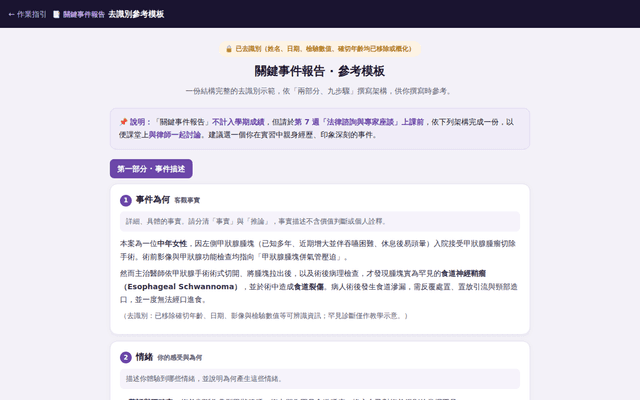Click the number 2 circle badge

pos(126,358)
